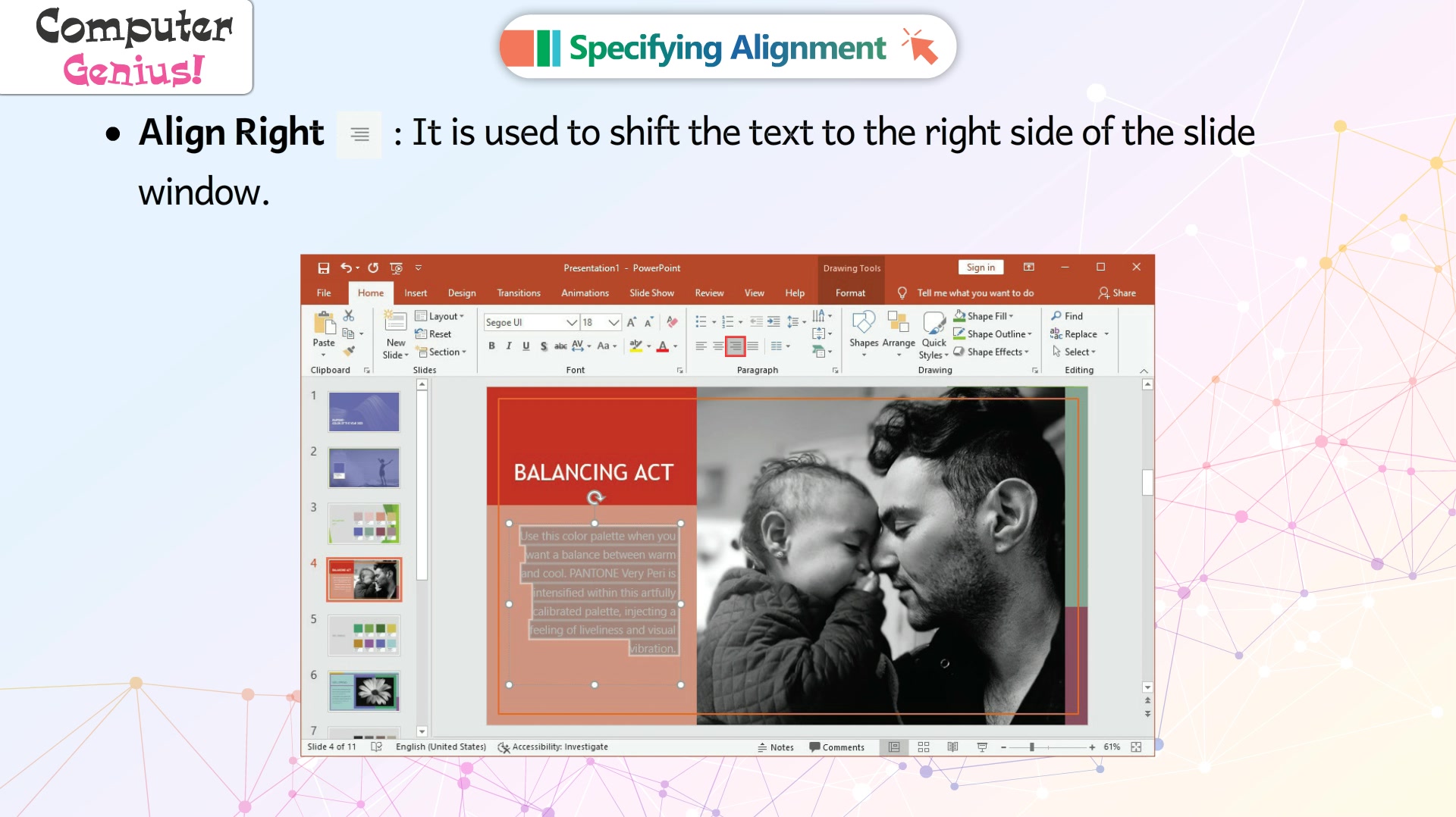The image size is (1456, 817).
Task: Redo the last action
Action: (373, 268)
